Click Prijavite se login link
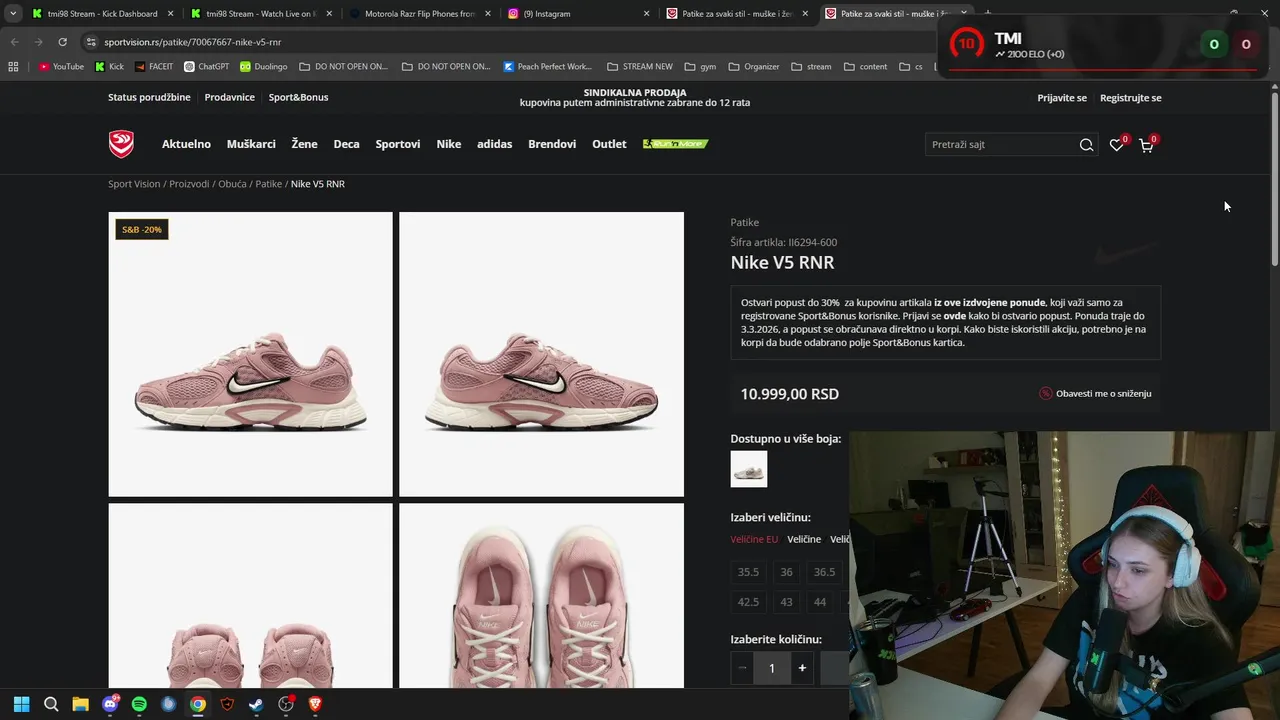This screenshot has height=720, width=1280. (x=1062, y=98)
